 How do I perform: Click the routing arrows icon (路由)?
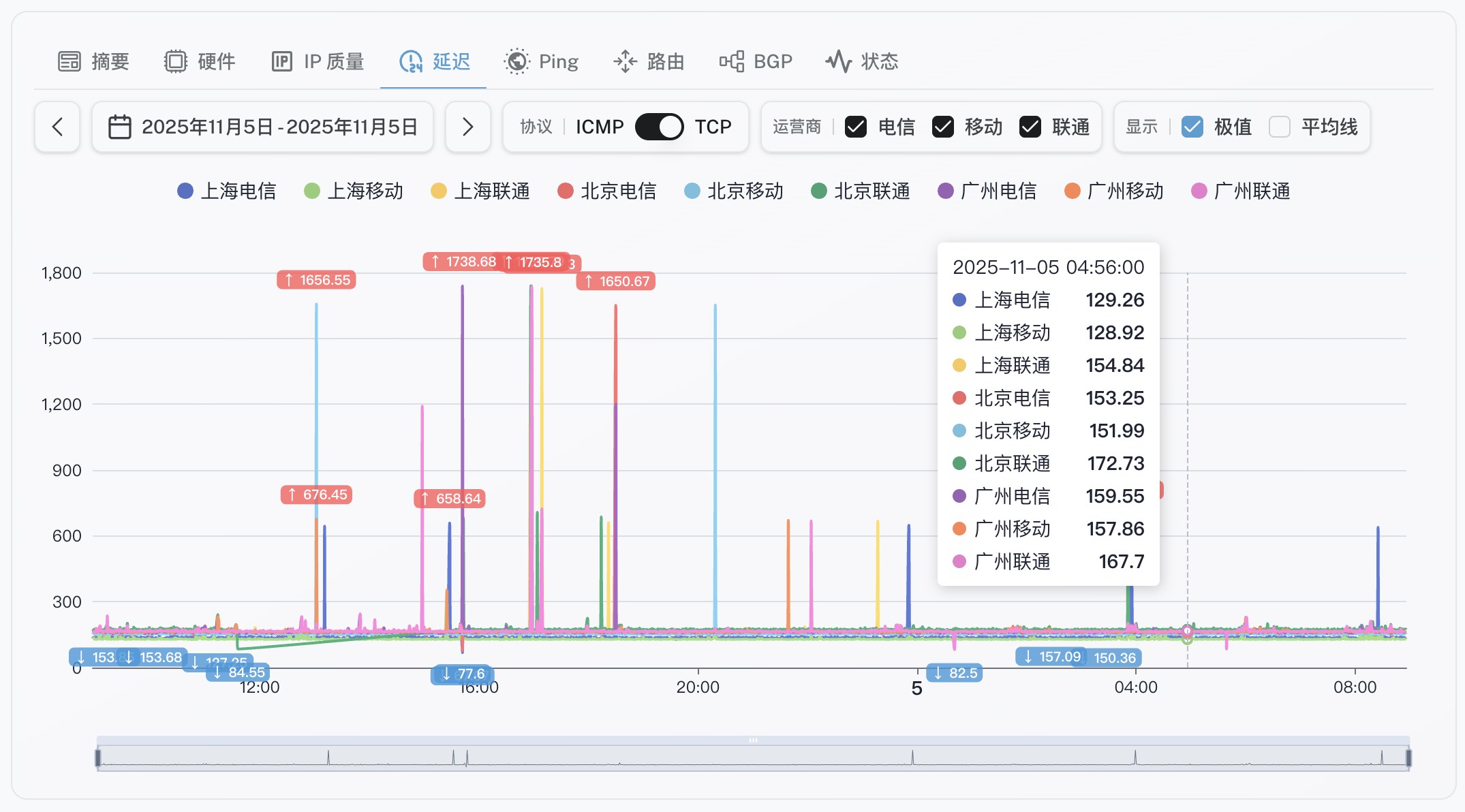[x=625, y=61]
